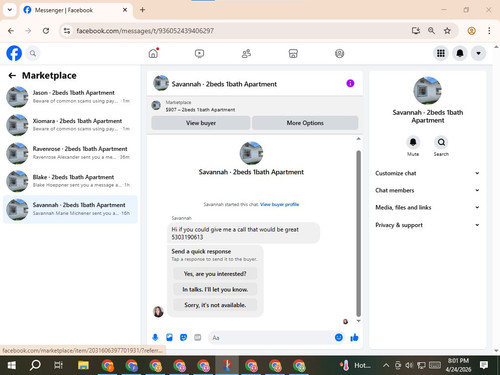Viewport: 500px width, 375px height.
Task: Open the Facebook home logo
Action: click(14, 53)
